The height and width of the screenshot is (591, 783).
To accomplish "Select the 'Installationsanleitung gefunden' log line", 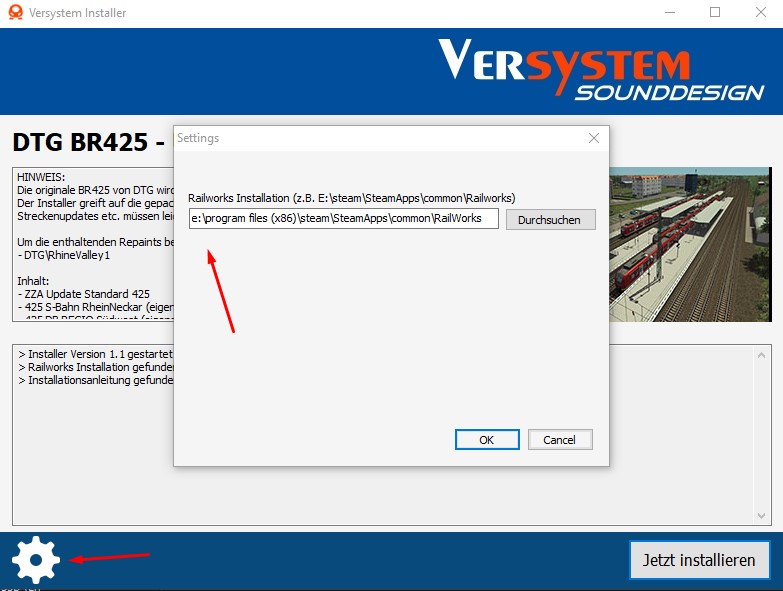I will pyautogui.click(x=96, y=380).
